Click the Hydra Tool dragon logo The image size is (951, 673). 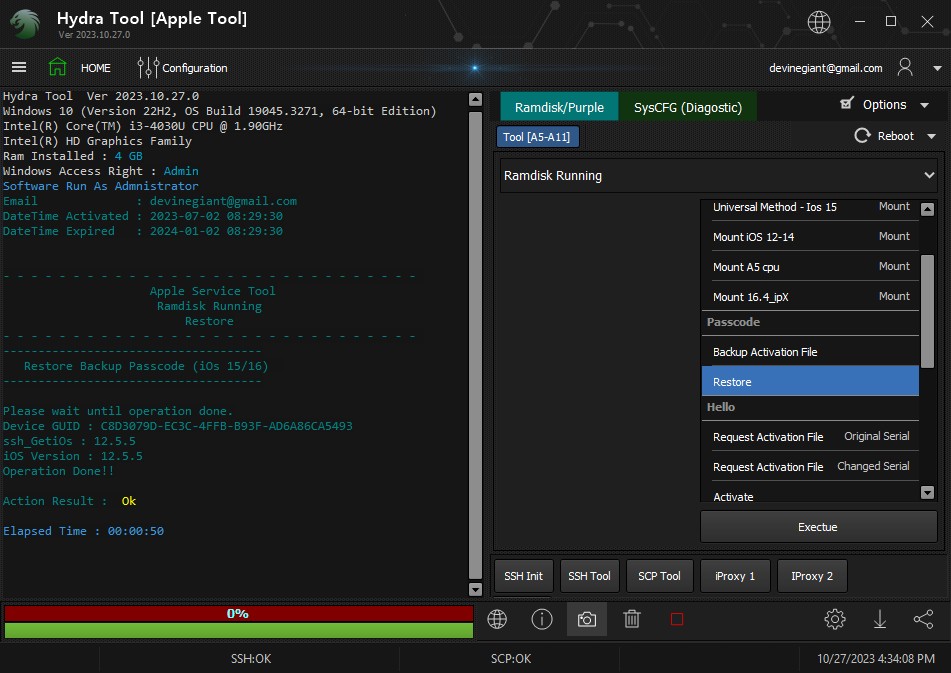click(x=25, y=24)
